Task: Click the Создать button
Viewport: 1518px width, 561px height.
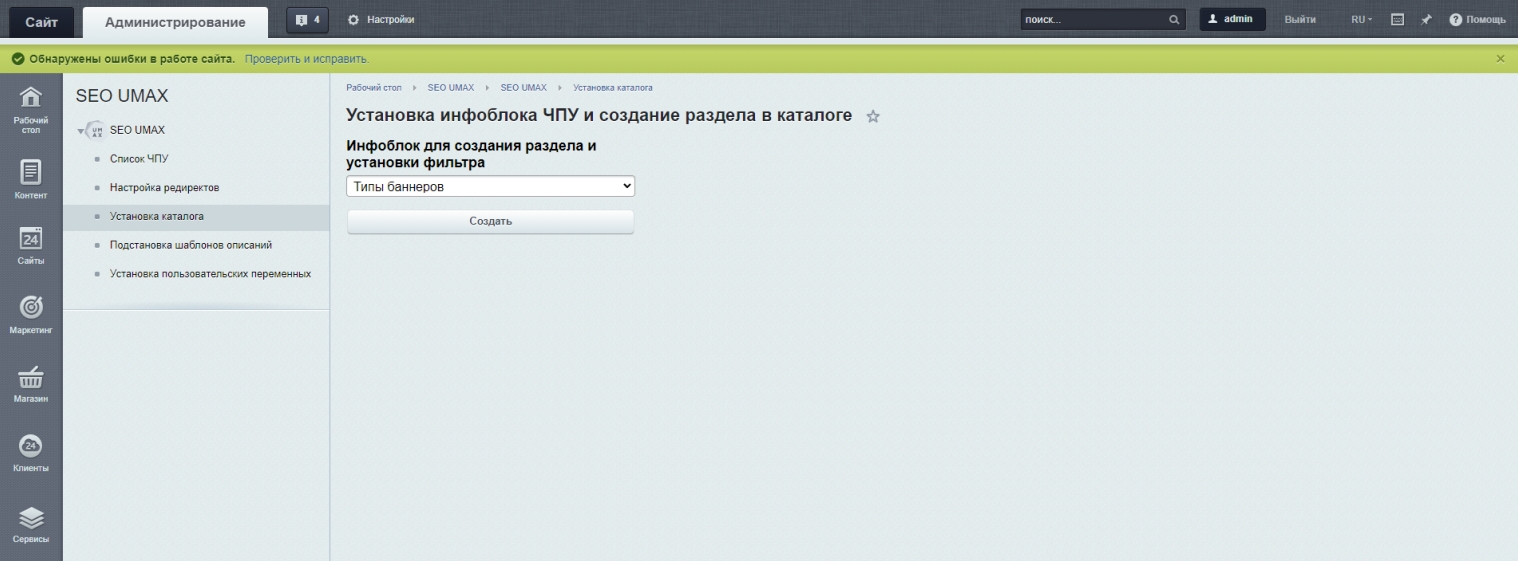Action: pyautogui.click(x=490, y=221)
